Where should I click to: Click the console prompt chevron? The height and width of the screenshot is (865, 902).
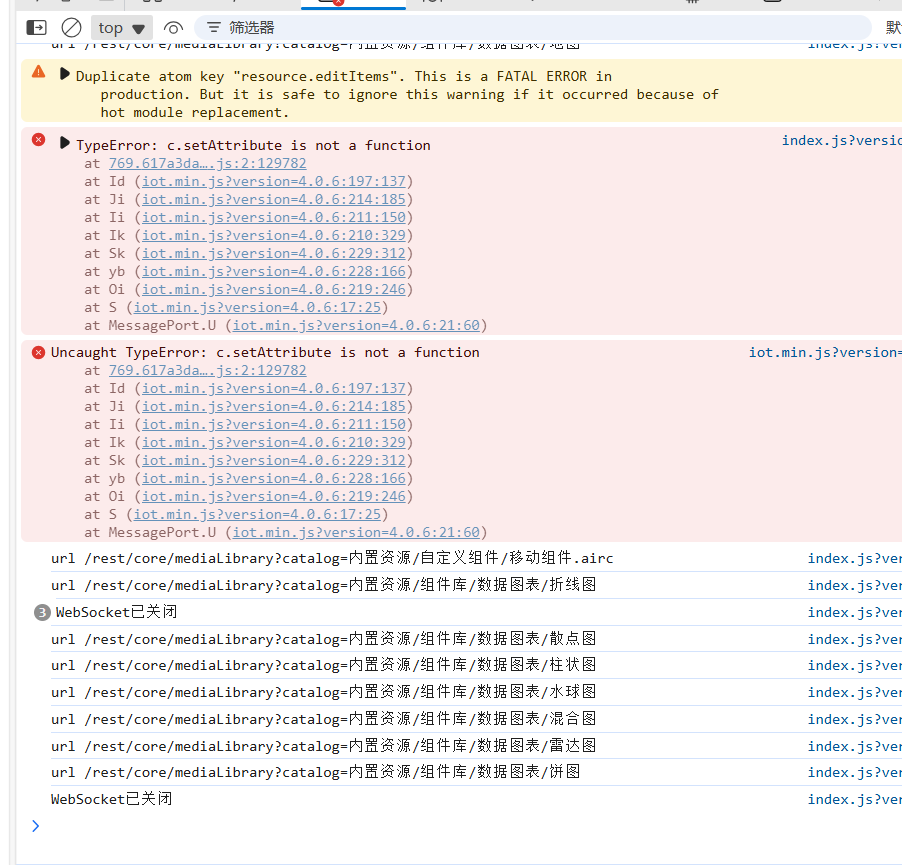(x=36, y=826)
